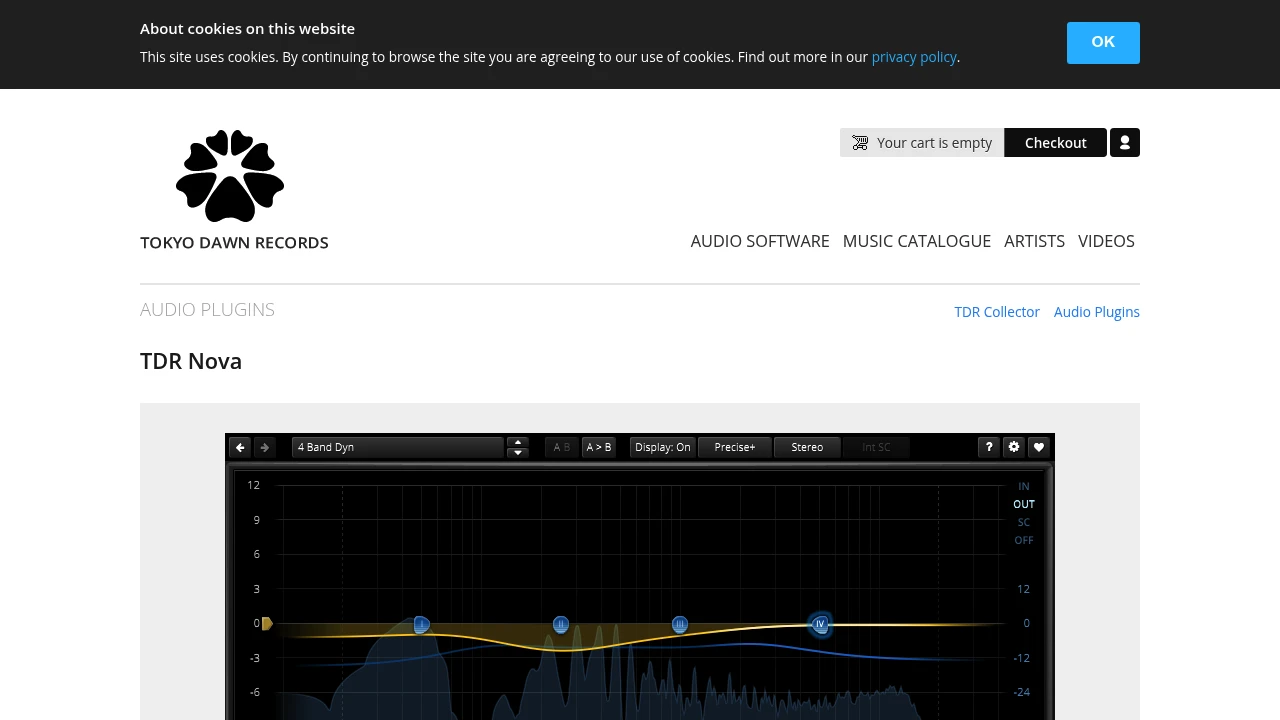The height and width of the screenshot is (720, 1280).
Task: Open the plugin settings gear icon
Action: coord(1014,447)
